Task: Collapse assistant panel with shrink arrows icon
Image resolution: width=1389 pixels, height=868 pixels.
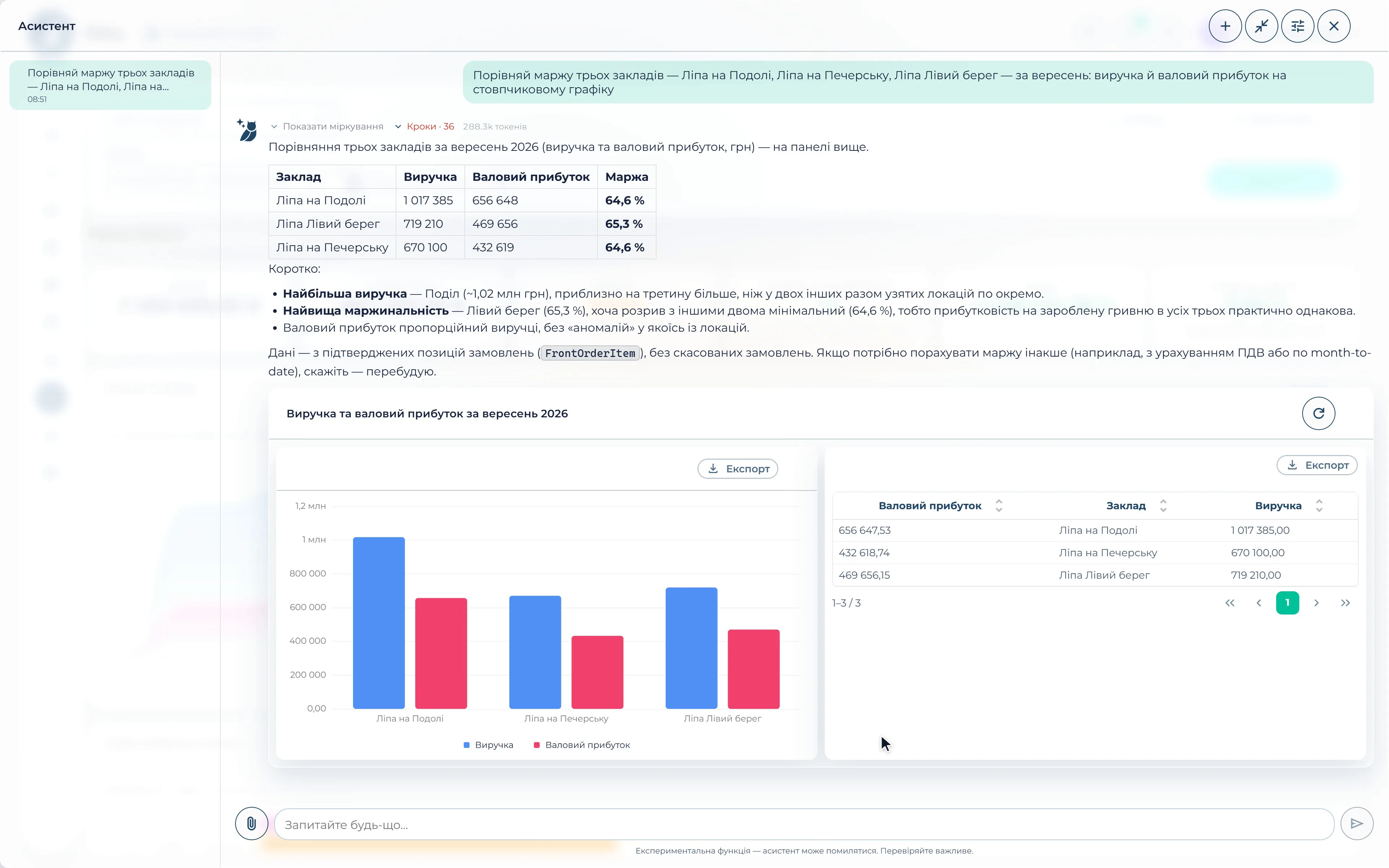Action: pos(1261,26)
